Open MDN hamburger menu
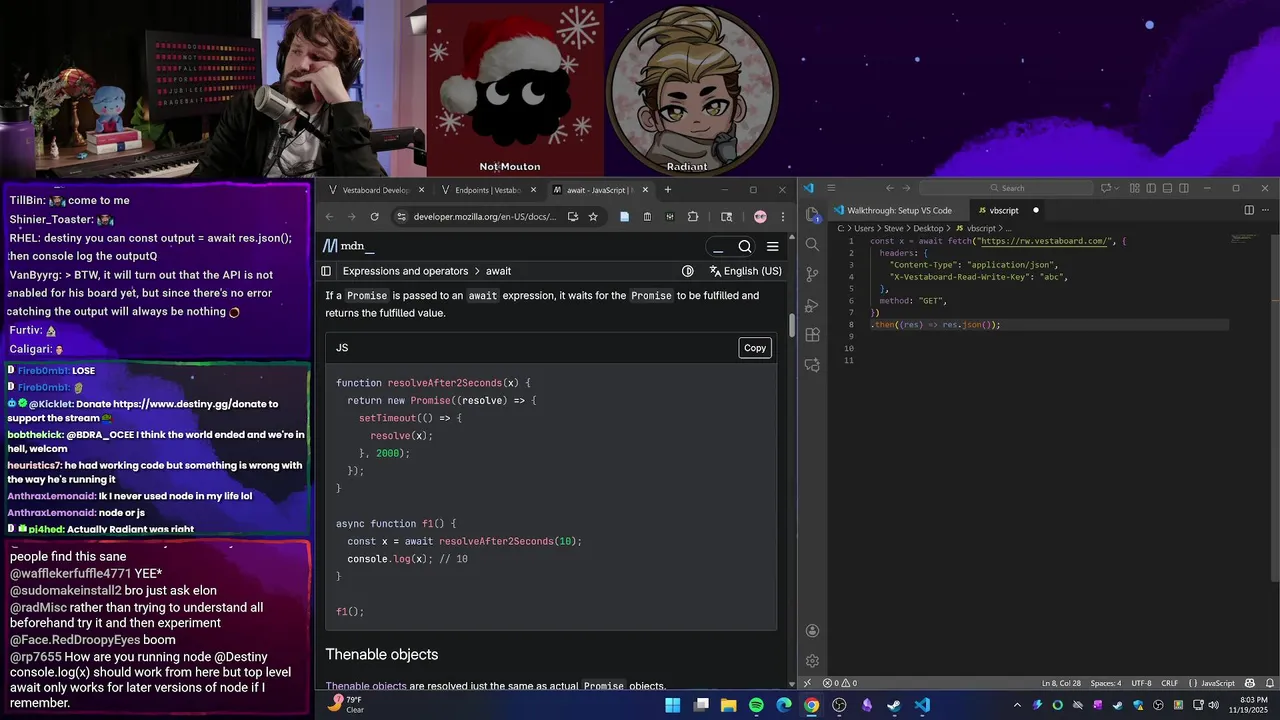This screenshot has height=720, width=1280. tap(772, 246)
